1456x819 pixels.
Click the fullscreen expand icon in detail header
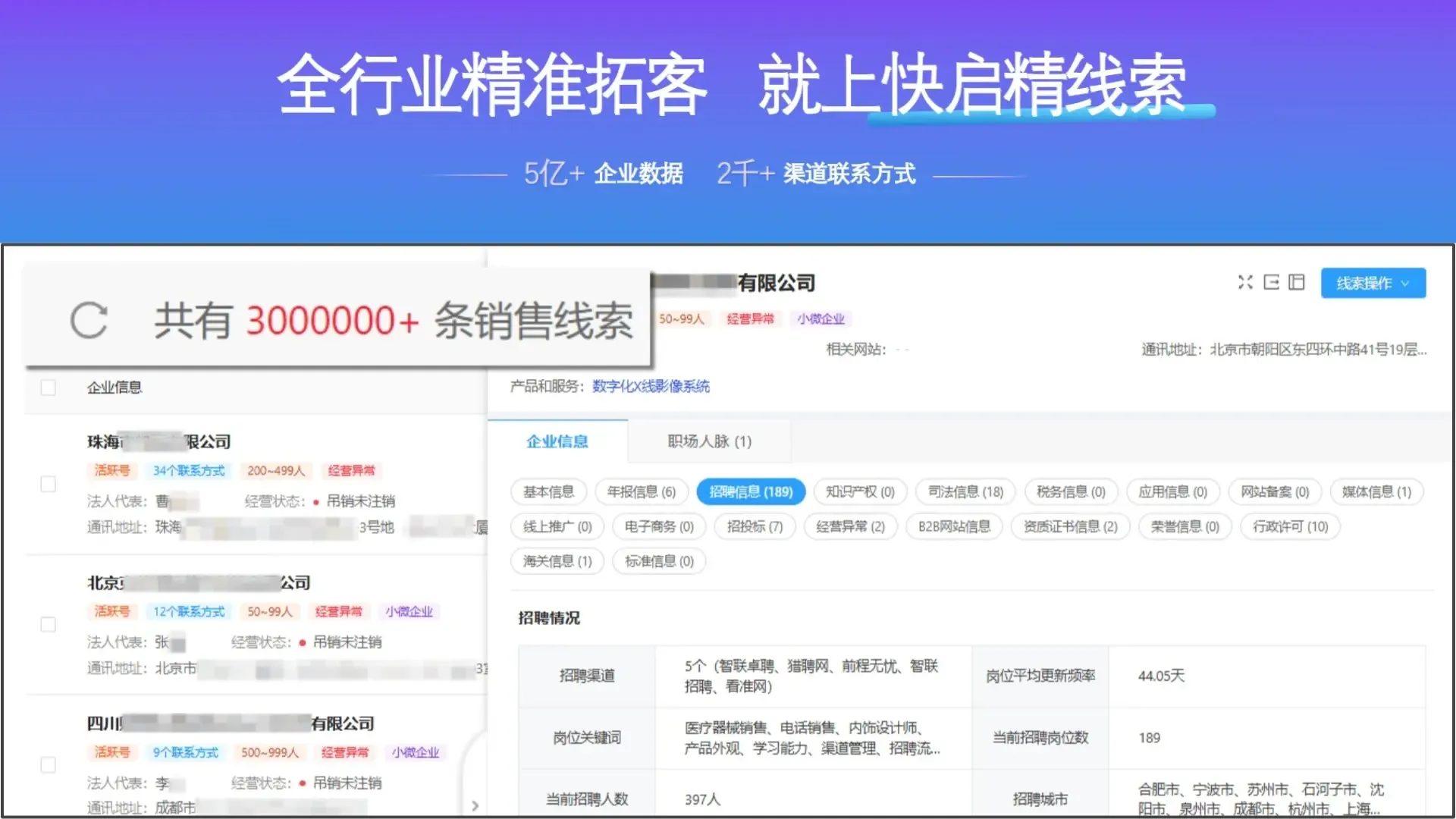pyautogui.click(x=1245, y=282)
